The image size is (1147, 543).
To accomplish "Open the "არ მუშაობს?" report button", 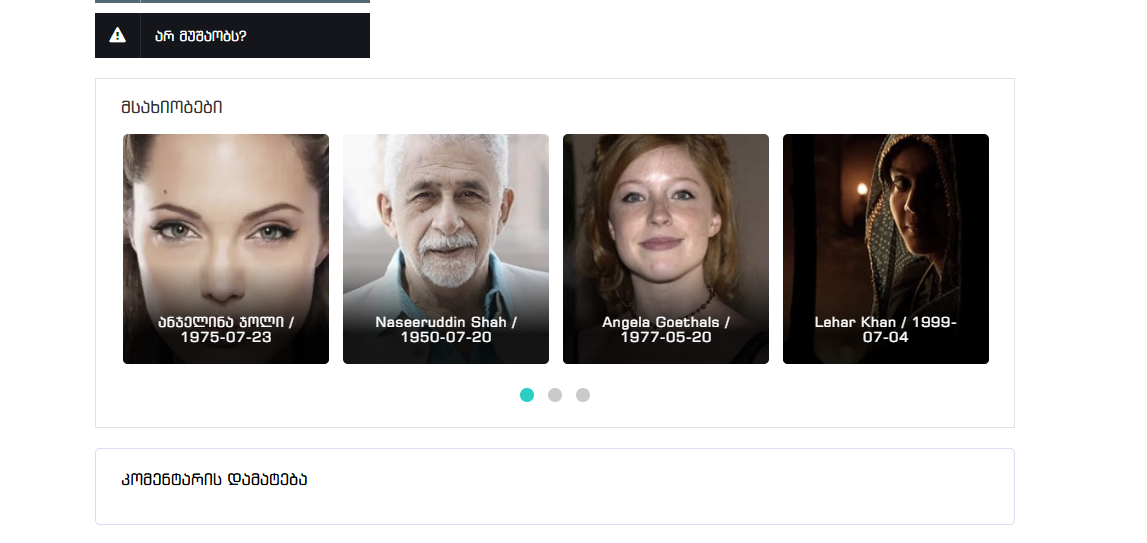I will pyautogui.click(x=232, y=35).
